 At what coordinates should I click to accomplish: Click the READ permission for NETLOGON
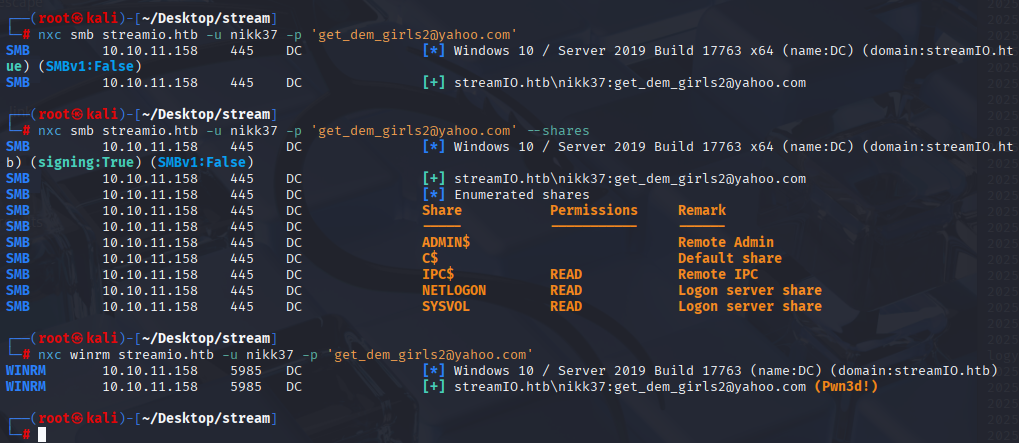pos(566,290)
